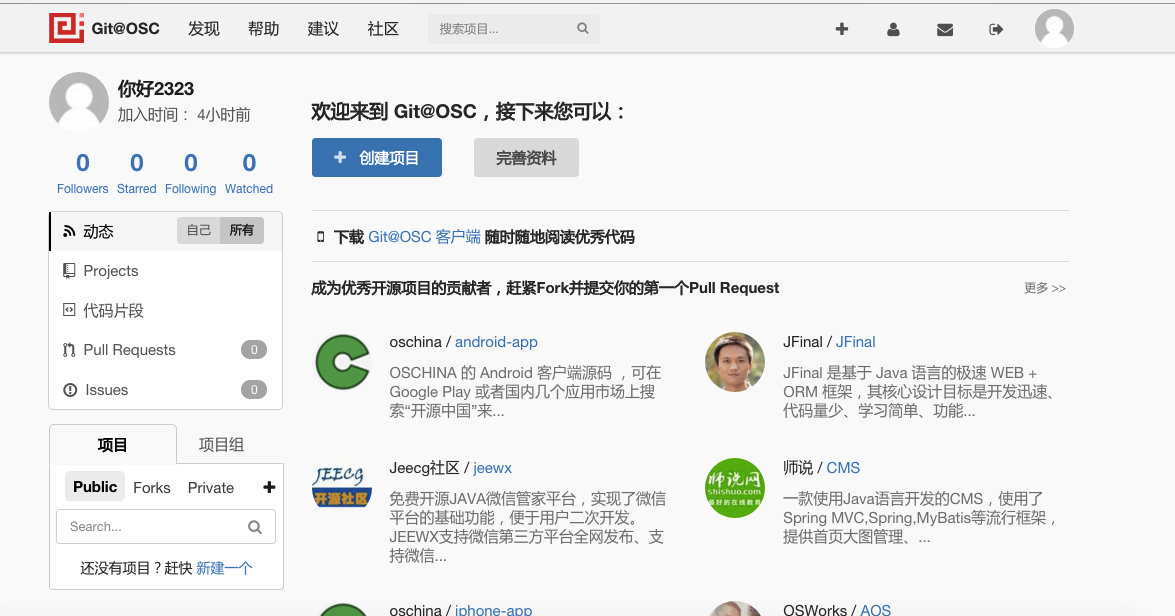Click the 完善资料 button

coord(526,157)
